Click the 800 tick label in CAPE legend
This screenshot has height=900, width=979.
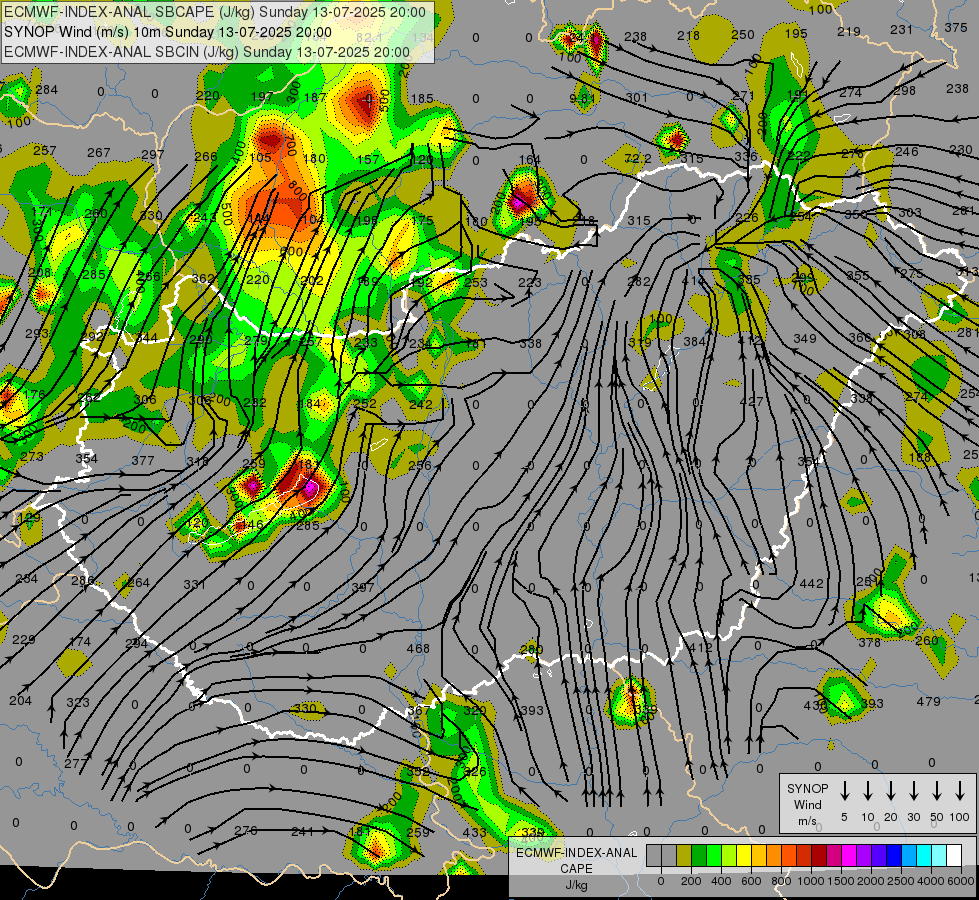781,881
